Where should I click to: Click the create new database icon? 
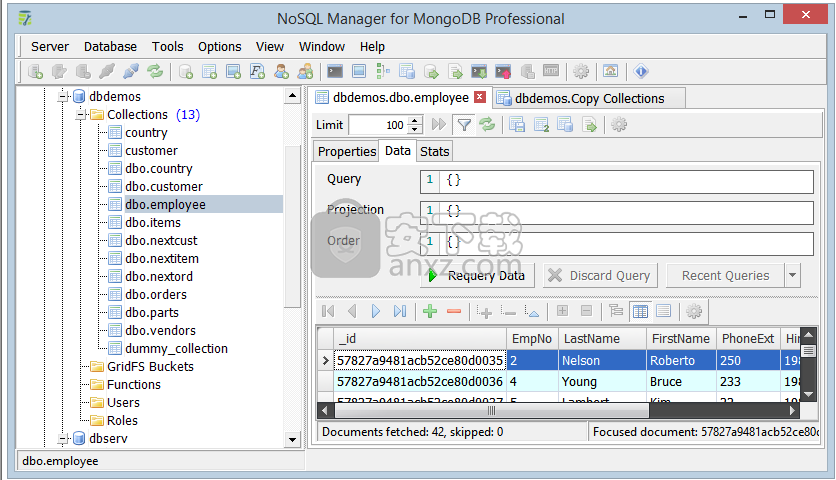tap(186, 71)
